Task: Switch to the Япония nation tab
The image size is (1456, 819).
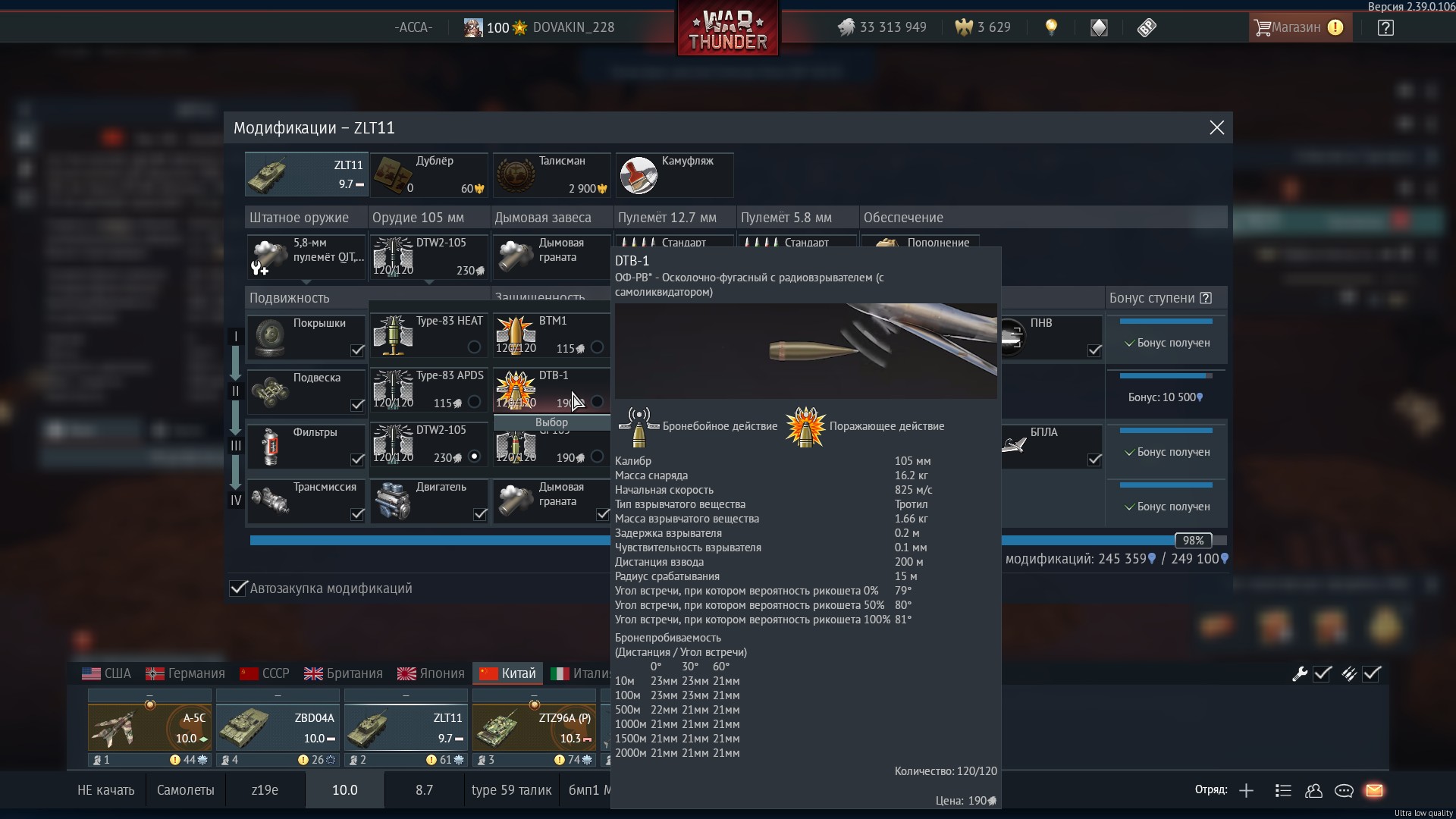Action: (431, 673)
